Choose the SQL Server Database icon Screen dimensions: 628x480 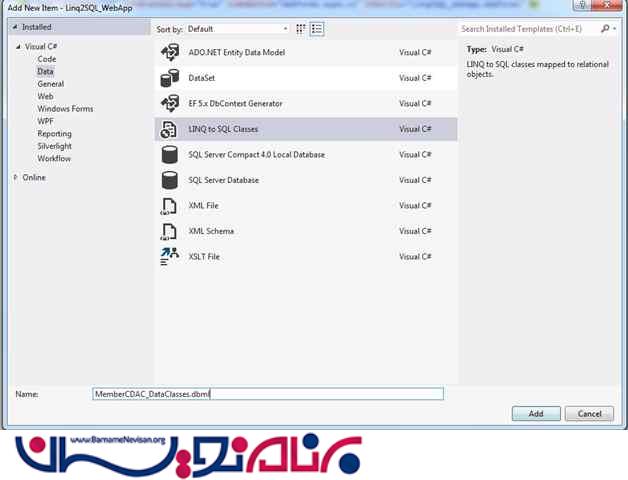coord(169,180)
